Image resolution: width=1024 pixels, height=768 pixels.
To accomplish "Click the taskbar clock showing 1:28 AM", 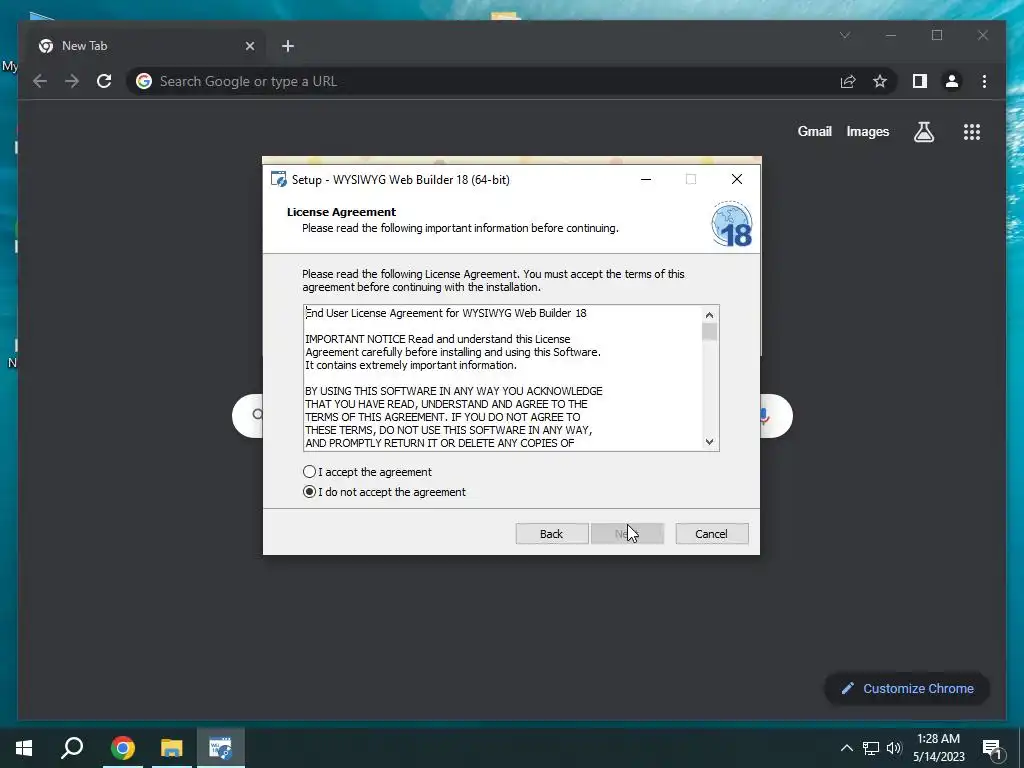I will 938,748.
